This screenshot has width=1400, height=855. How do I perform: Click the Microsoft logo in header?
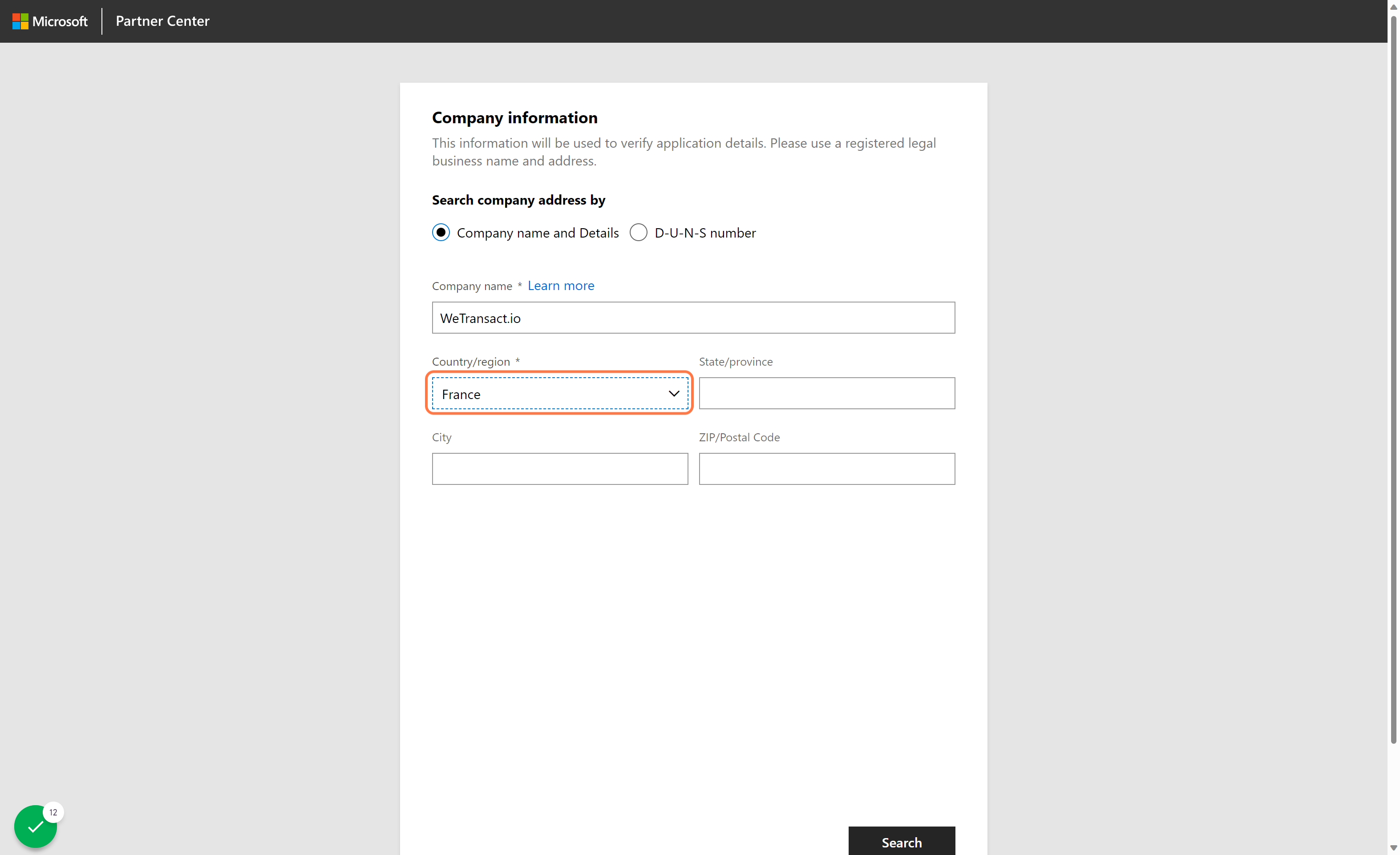pos(50,21)
